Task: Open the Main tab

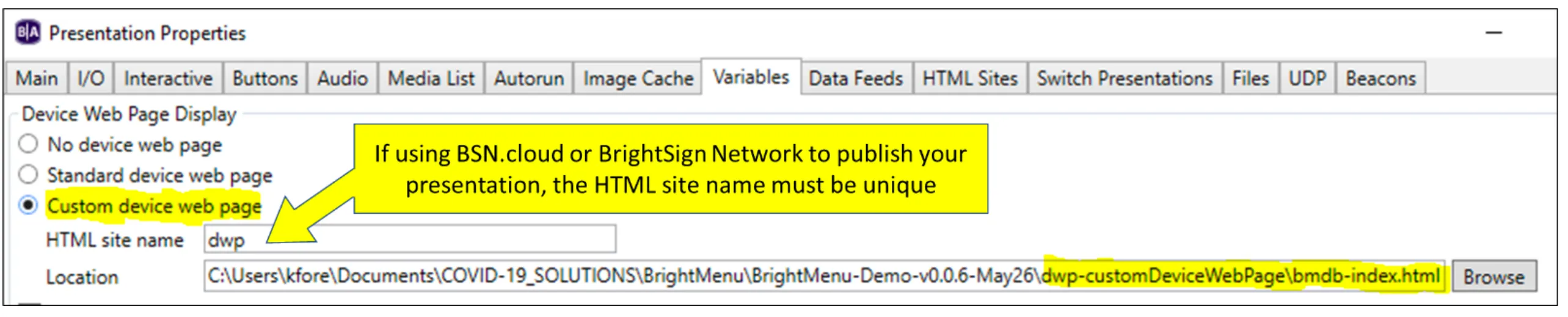Action: [x=37, y=78]
